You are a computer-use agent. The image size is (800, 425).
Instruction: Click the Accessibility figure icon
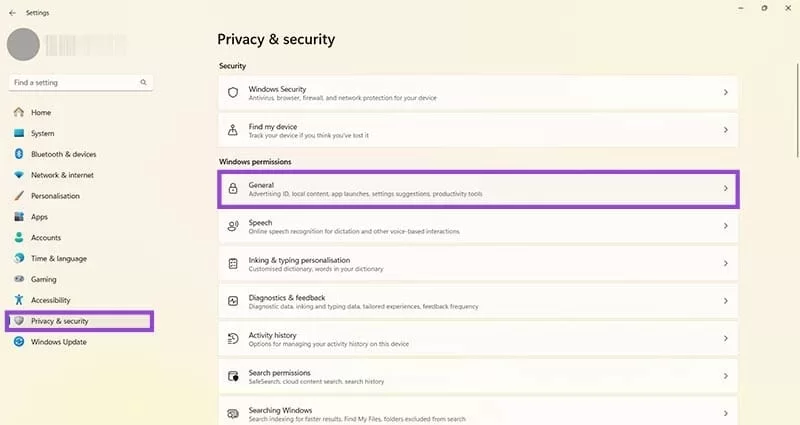click(x=18, y=300)
